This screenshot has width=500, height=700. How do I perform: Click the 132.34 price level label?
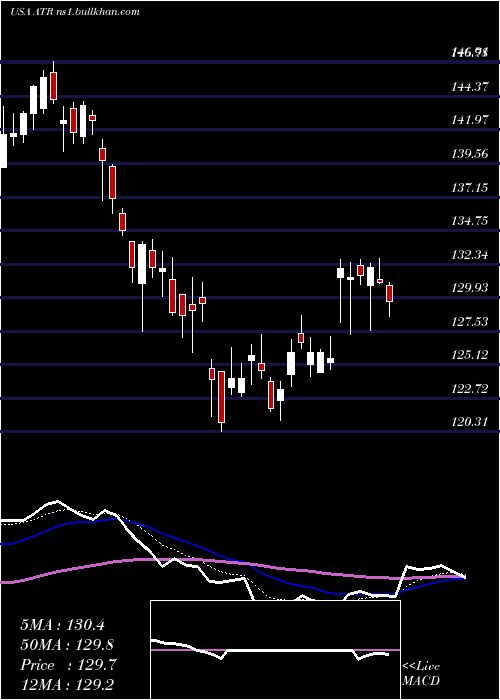(x=468, y=254)
